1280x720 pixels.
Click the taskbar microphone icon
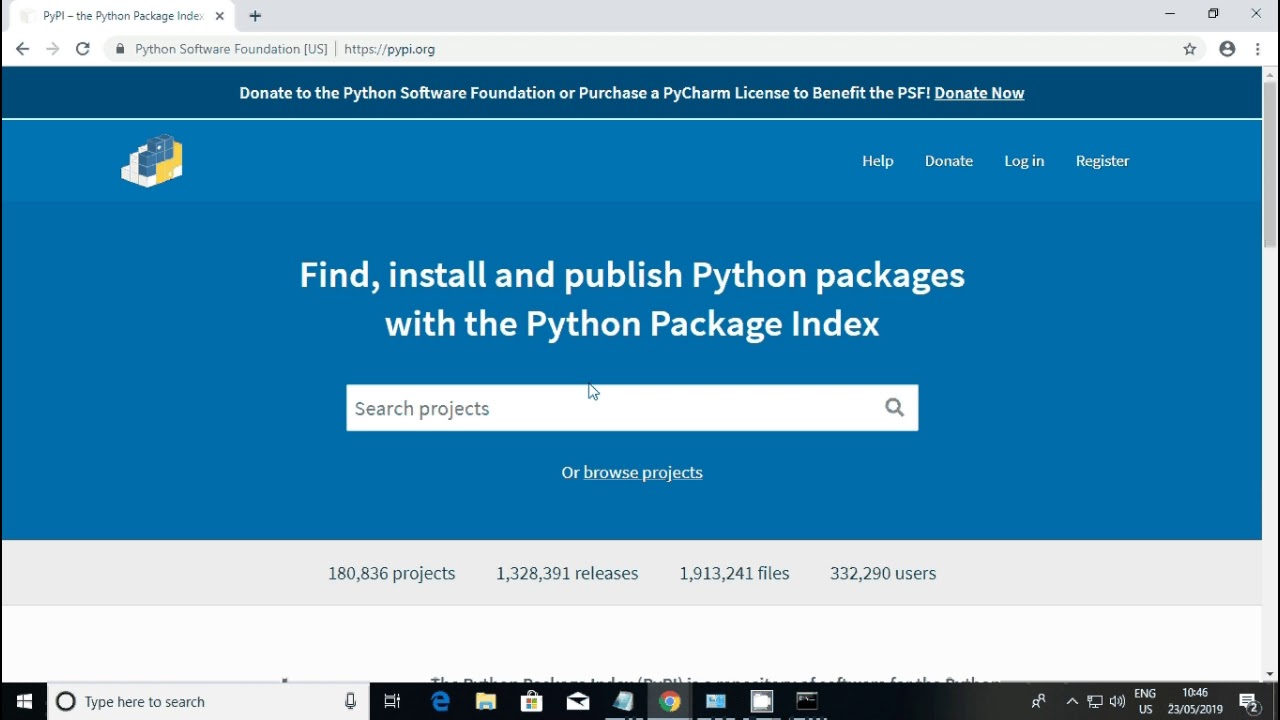point(350,701)
